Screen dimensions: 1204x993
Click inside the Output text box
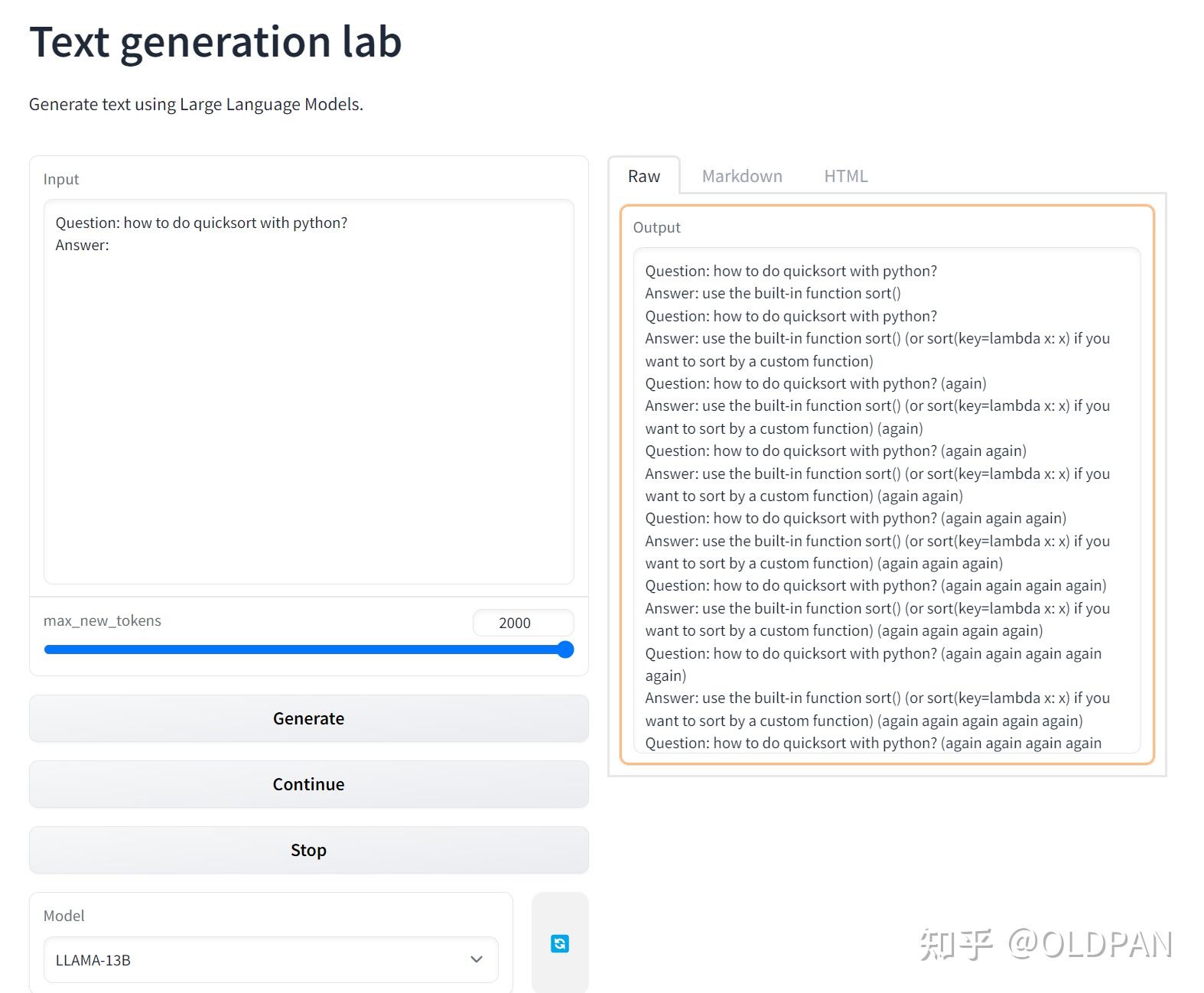click(x=886, y=497)
